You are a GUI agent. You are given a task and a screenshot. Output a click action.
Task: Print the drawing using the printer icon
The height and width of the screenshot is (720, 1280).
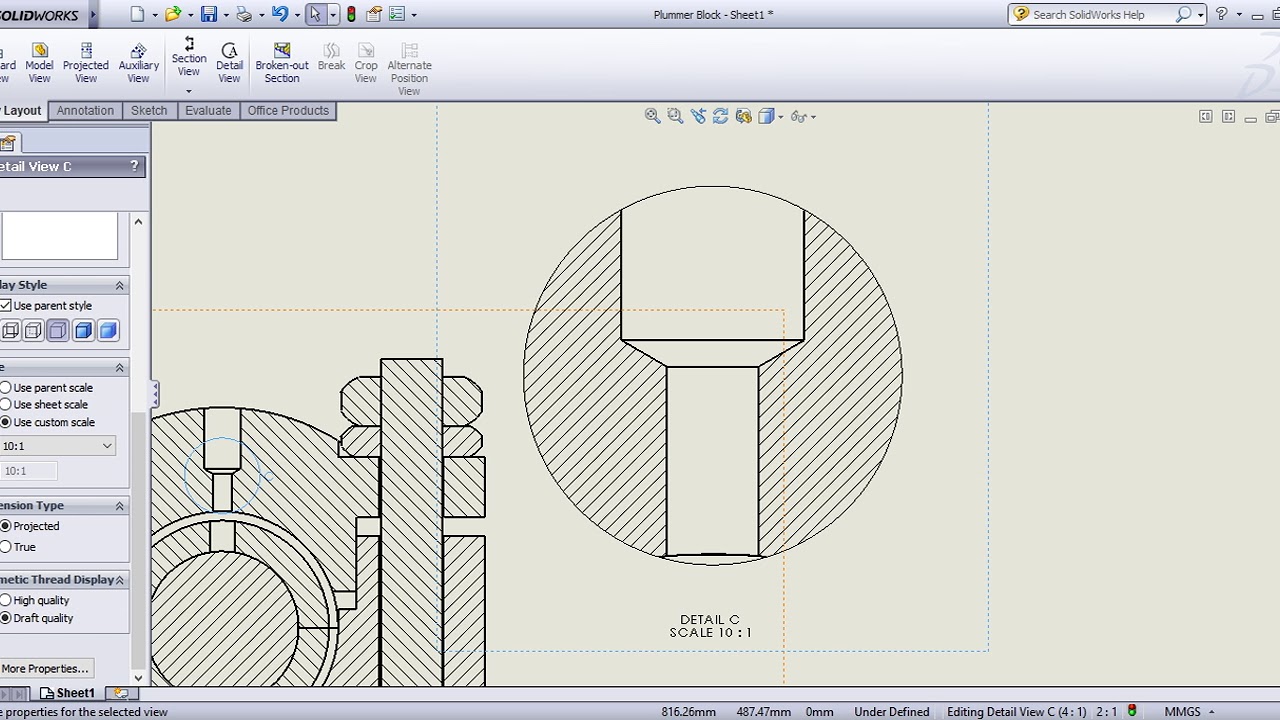pyautogui.click(x=244, y=14)
